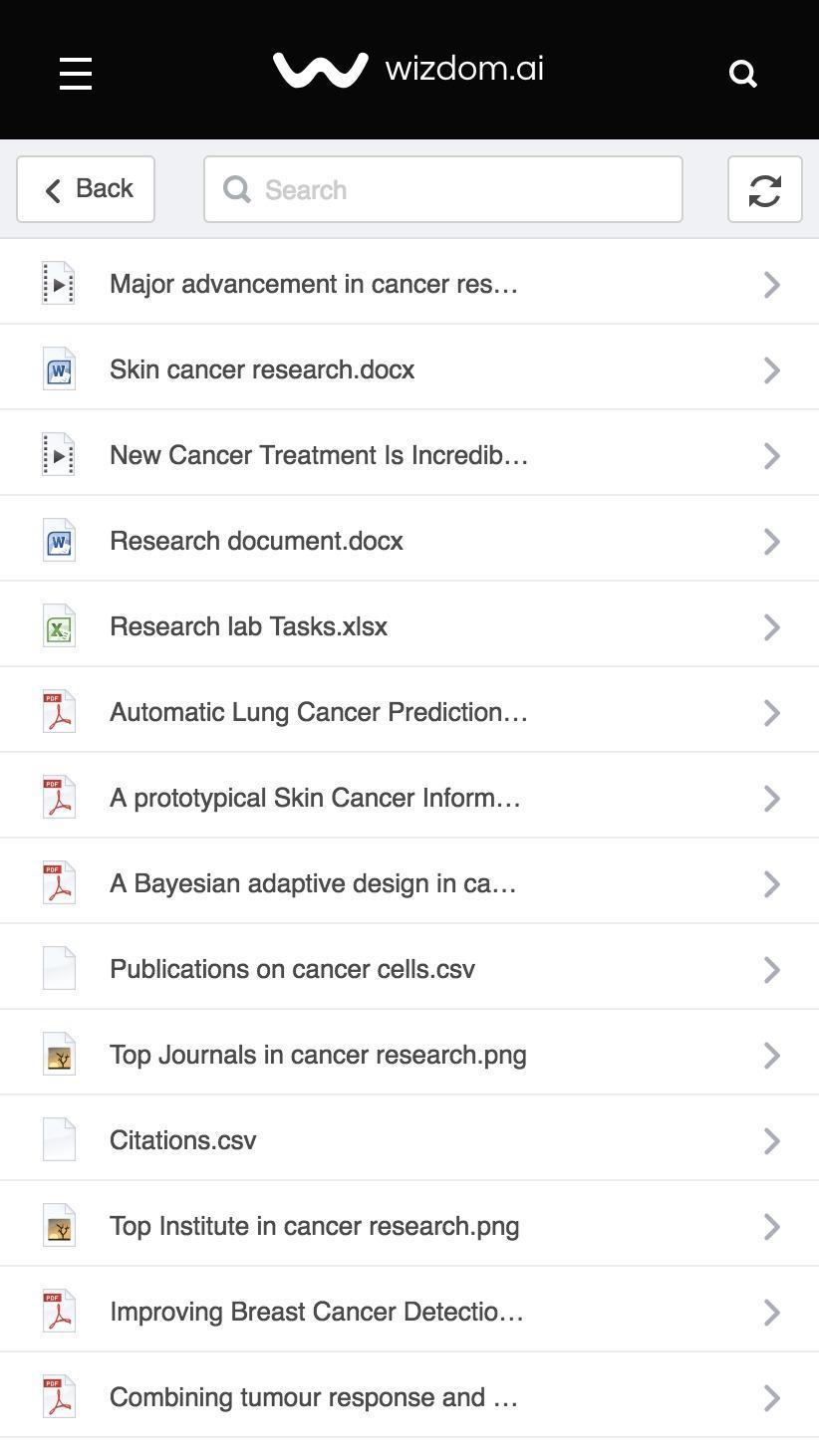Click the PDF icon for Automatic Lung Cancer Prediction

point(59,712)
